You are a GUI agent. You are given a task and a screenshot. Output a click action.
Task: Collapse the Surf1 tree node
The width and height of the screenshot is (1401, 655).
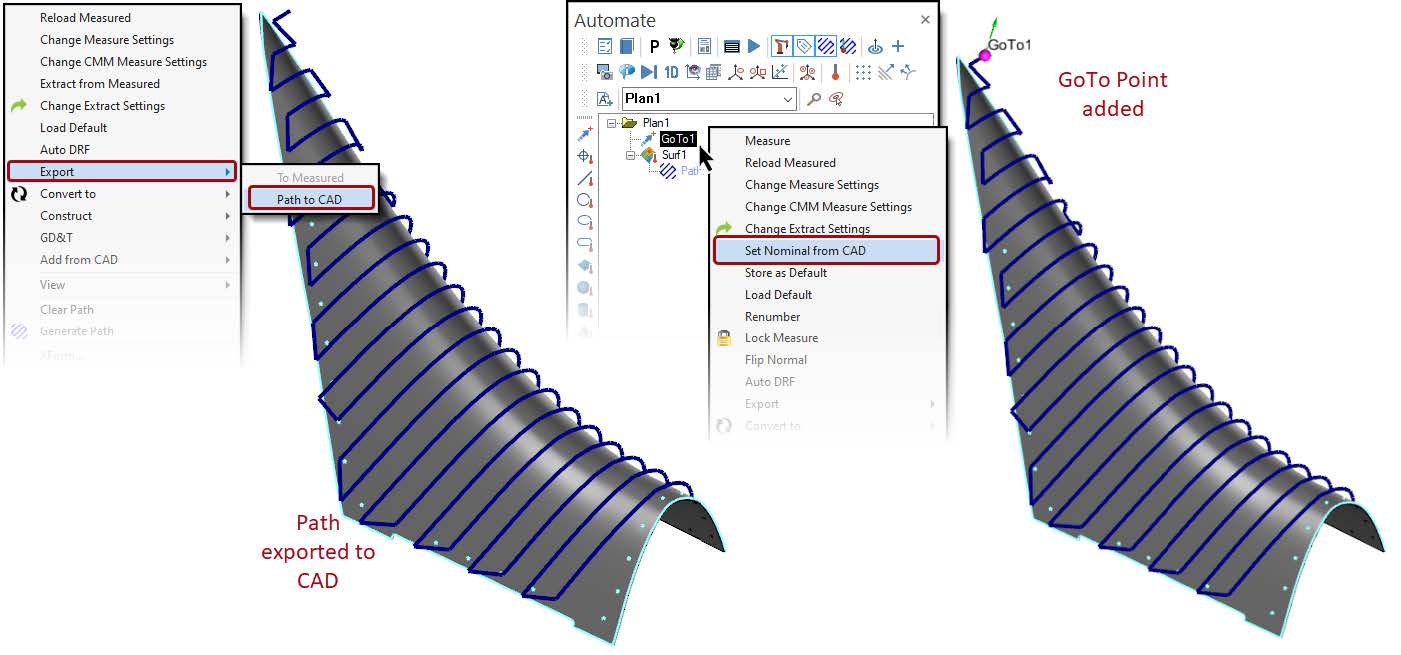tap(631, 155)
